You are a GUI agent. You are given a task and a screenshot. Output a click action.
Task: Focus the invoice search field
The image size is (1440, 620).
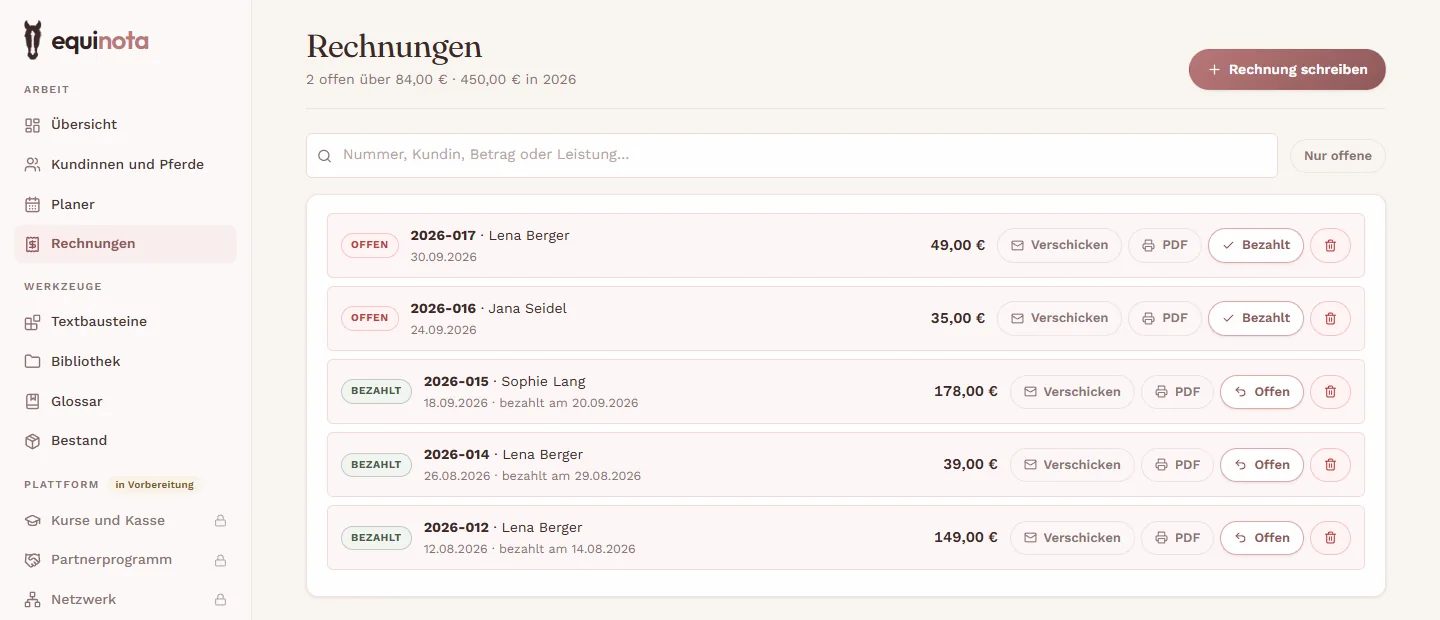pyautogui.click(x=792, y=156)
